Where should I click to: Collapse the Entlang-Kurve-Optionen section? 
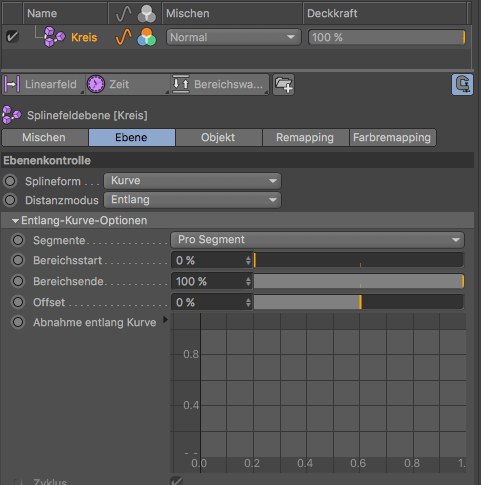point(15,221)
